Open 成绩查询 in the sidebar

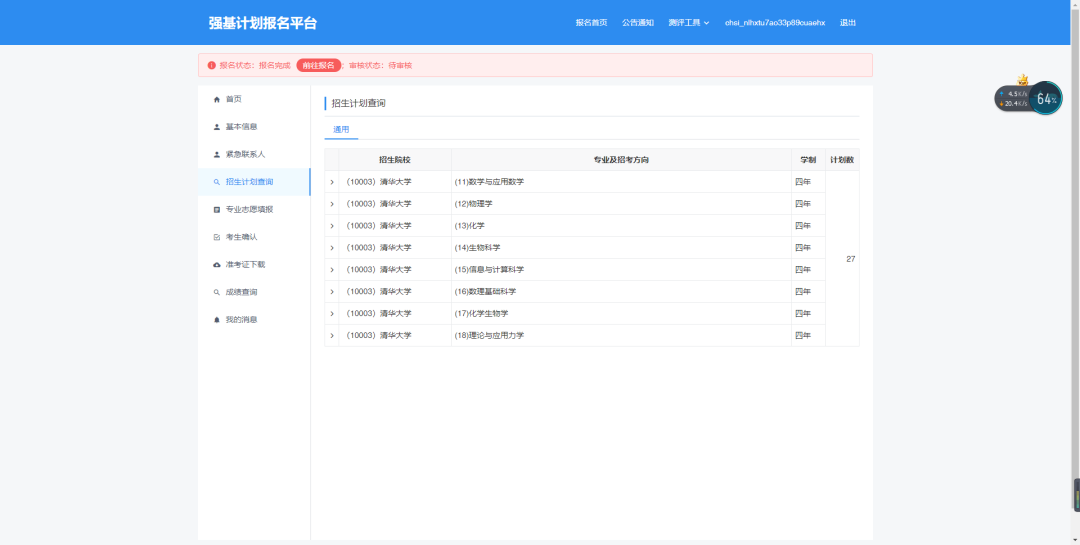click(254, 292)
